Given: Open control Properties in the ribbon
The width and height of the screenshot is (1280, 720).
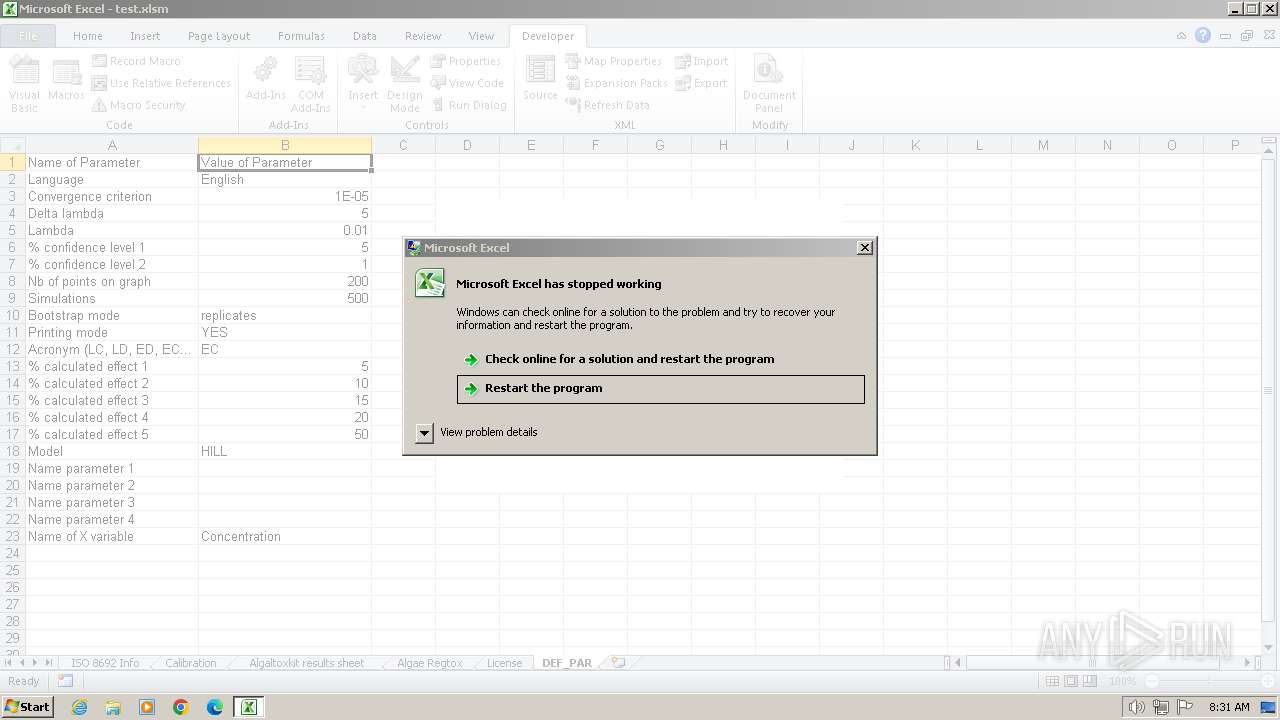Looking at the screenshot, I should [x=465, y=61].
